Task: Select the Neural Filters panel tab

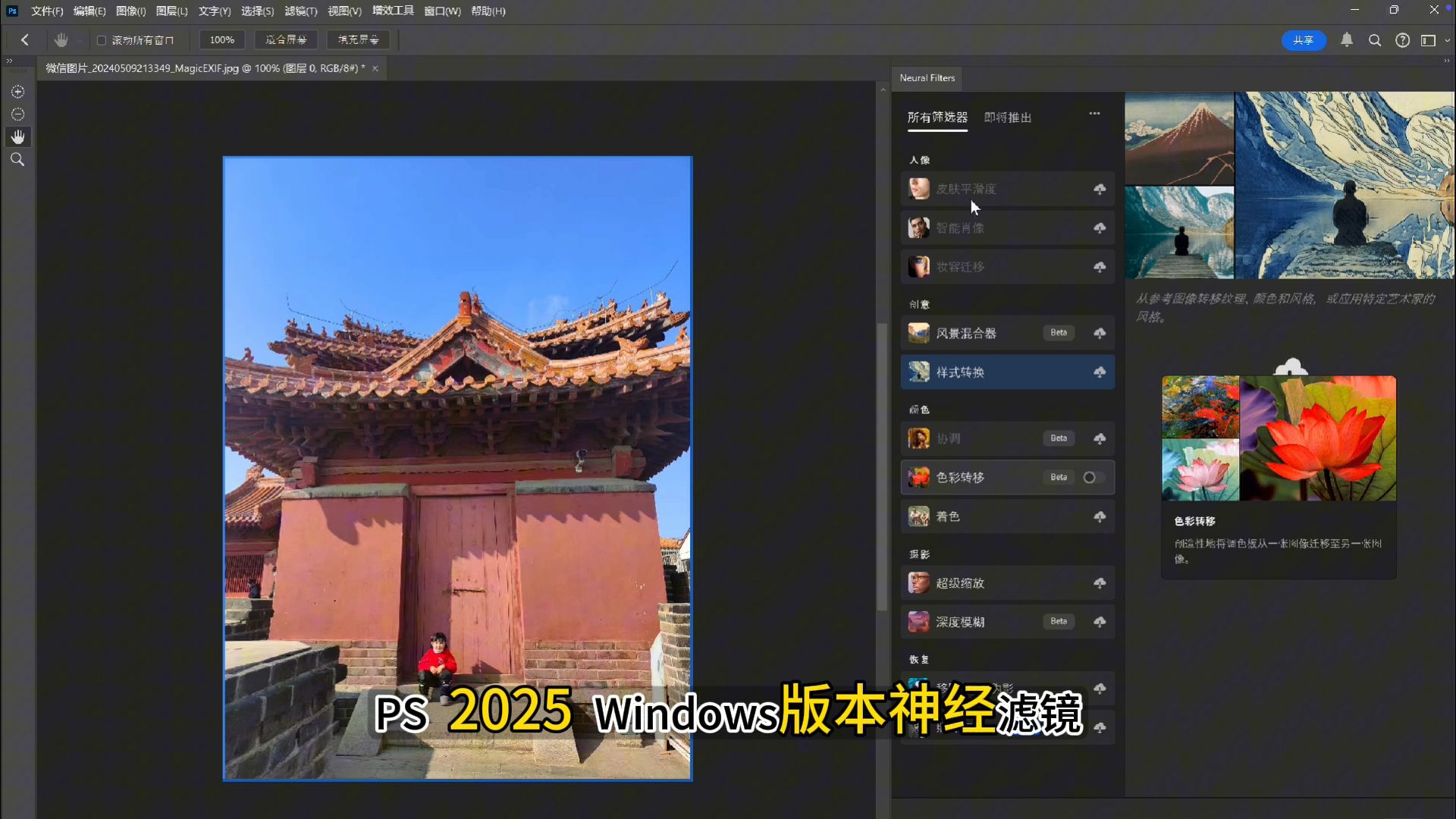Action: [x=927, y=78]
